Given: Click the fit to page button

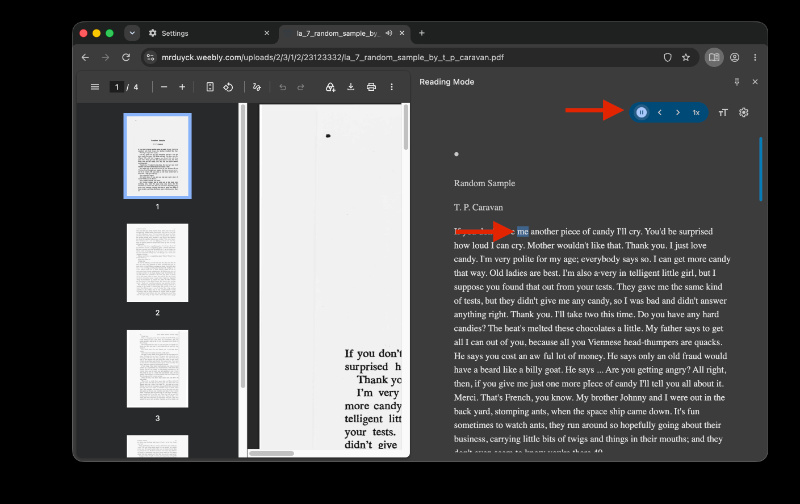Looking at the screenshot, I should 210,87.
